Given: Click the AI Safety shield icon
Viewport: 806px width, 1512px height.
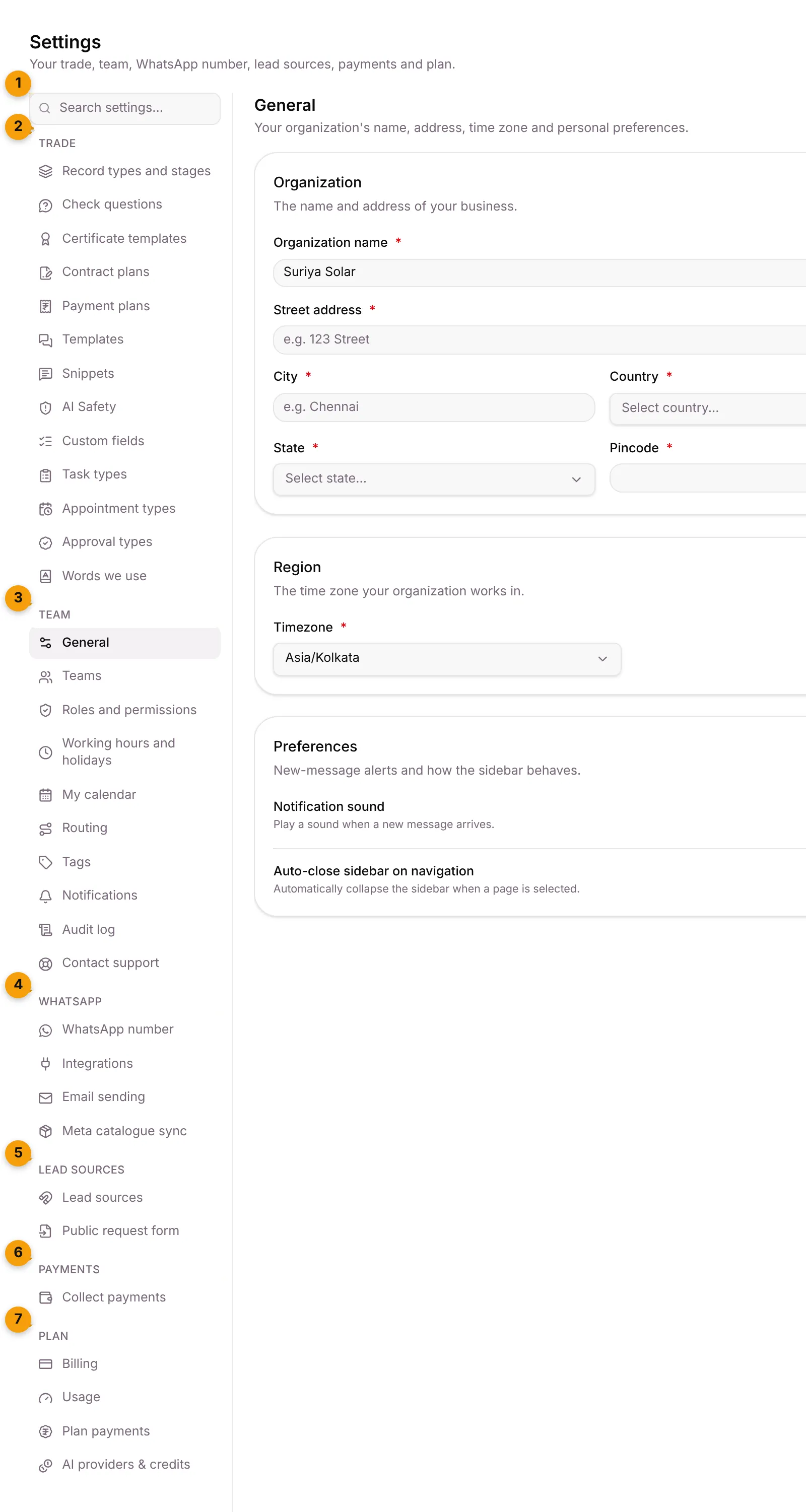Looking at the screenshot, I should (x=45, y=407).
